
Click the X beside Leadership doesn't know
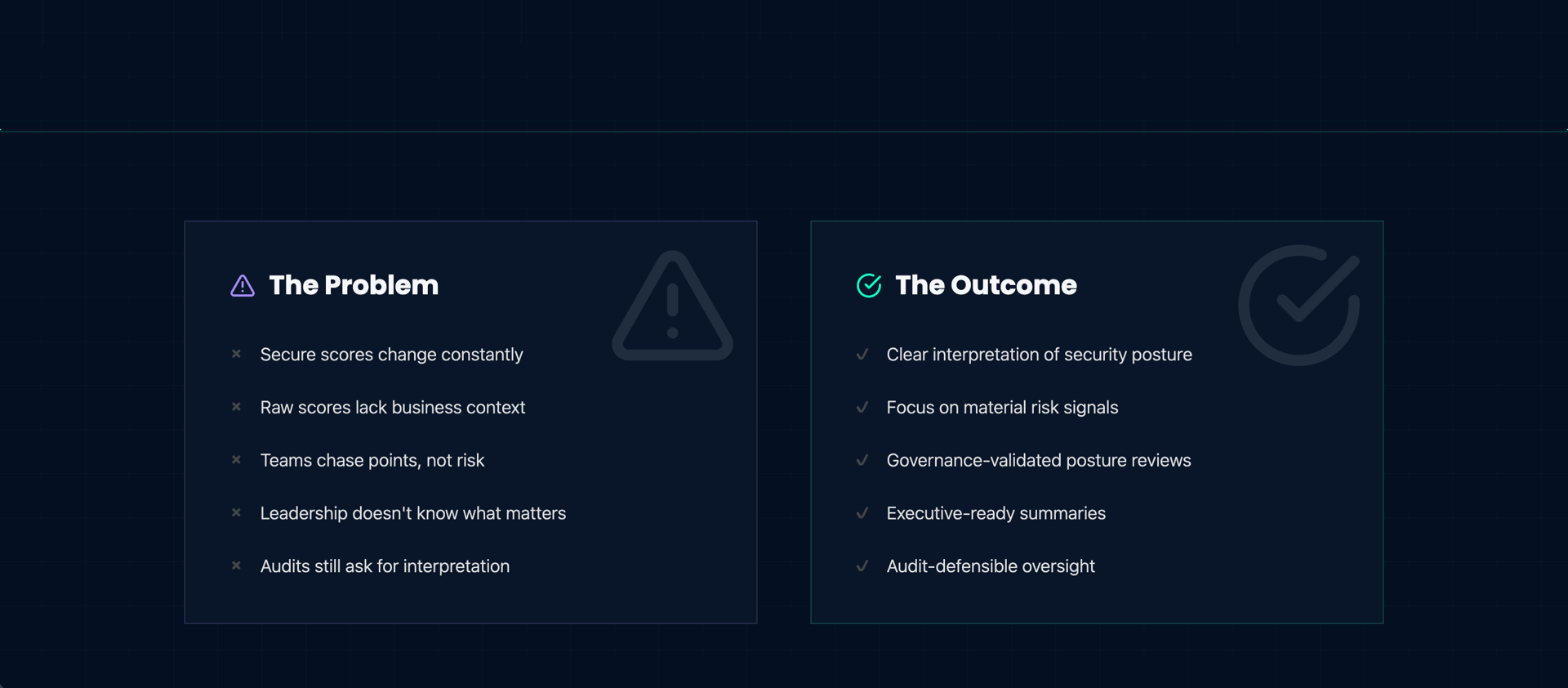tap(236, 513)
